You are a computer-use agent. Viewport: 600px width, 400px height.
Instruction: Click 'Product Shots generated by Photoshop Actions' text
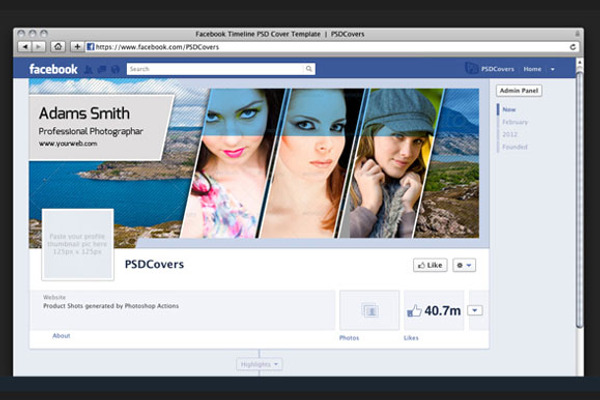point(111,306)
